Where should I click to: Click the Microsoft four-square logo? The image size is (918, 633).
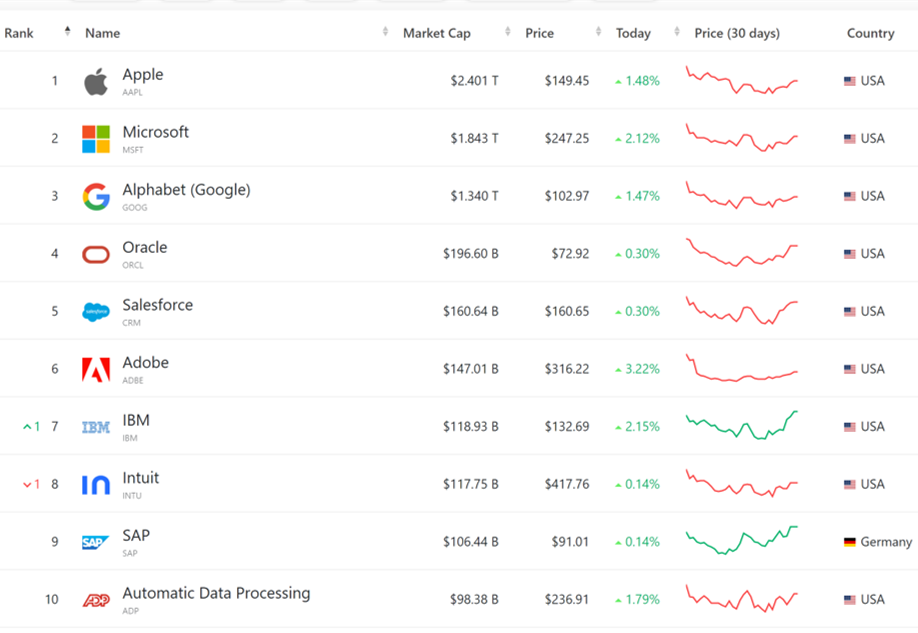click(x=96, y=139)
